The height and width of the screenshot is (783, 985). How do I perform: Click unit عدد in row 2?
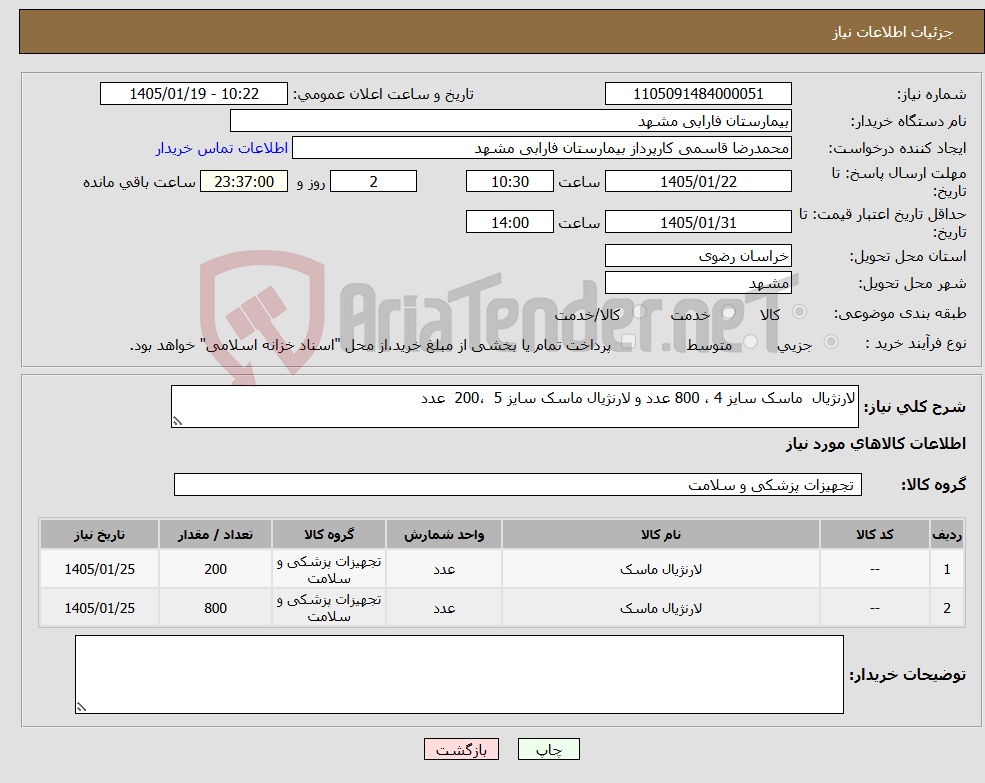pos(444,608)
